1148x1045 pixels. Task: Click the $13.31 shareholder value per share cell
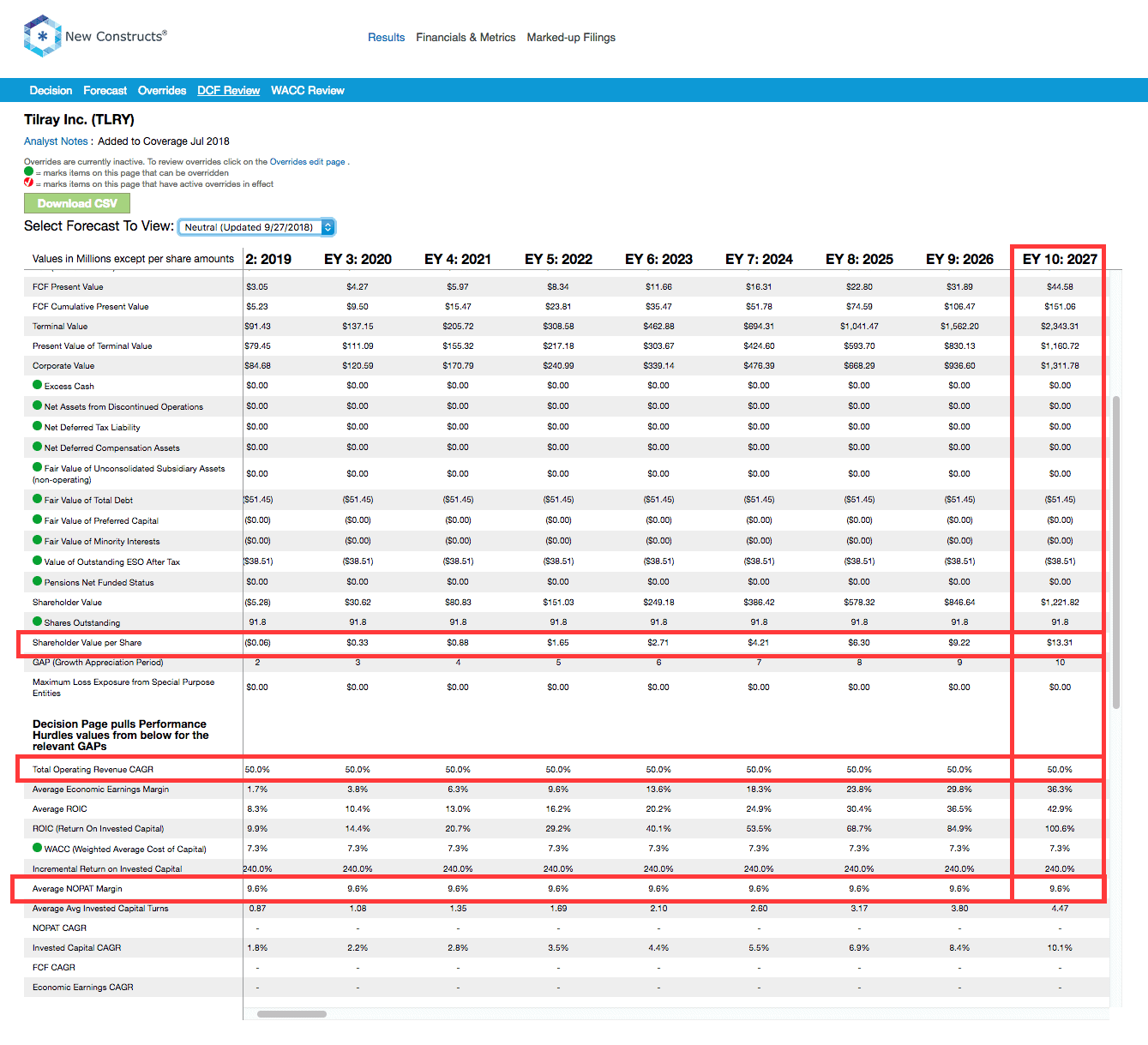(1060, 643)
